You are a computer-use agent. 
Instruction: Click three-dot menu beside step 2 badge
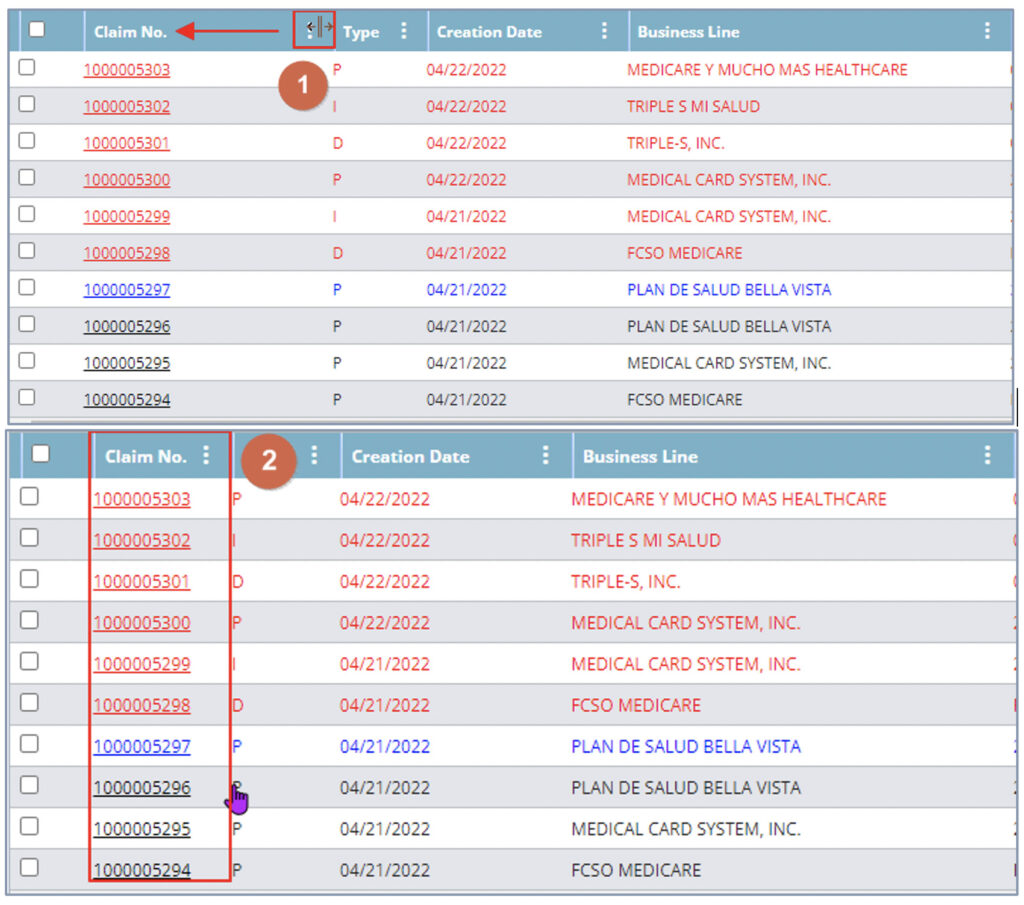pyautogui.click(x=314, y=456)
